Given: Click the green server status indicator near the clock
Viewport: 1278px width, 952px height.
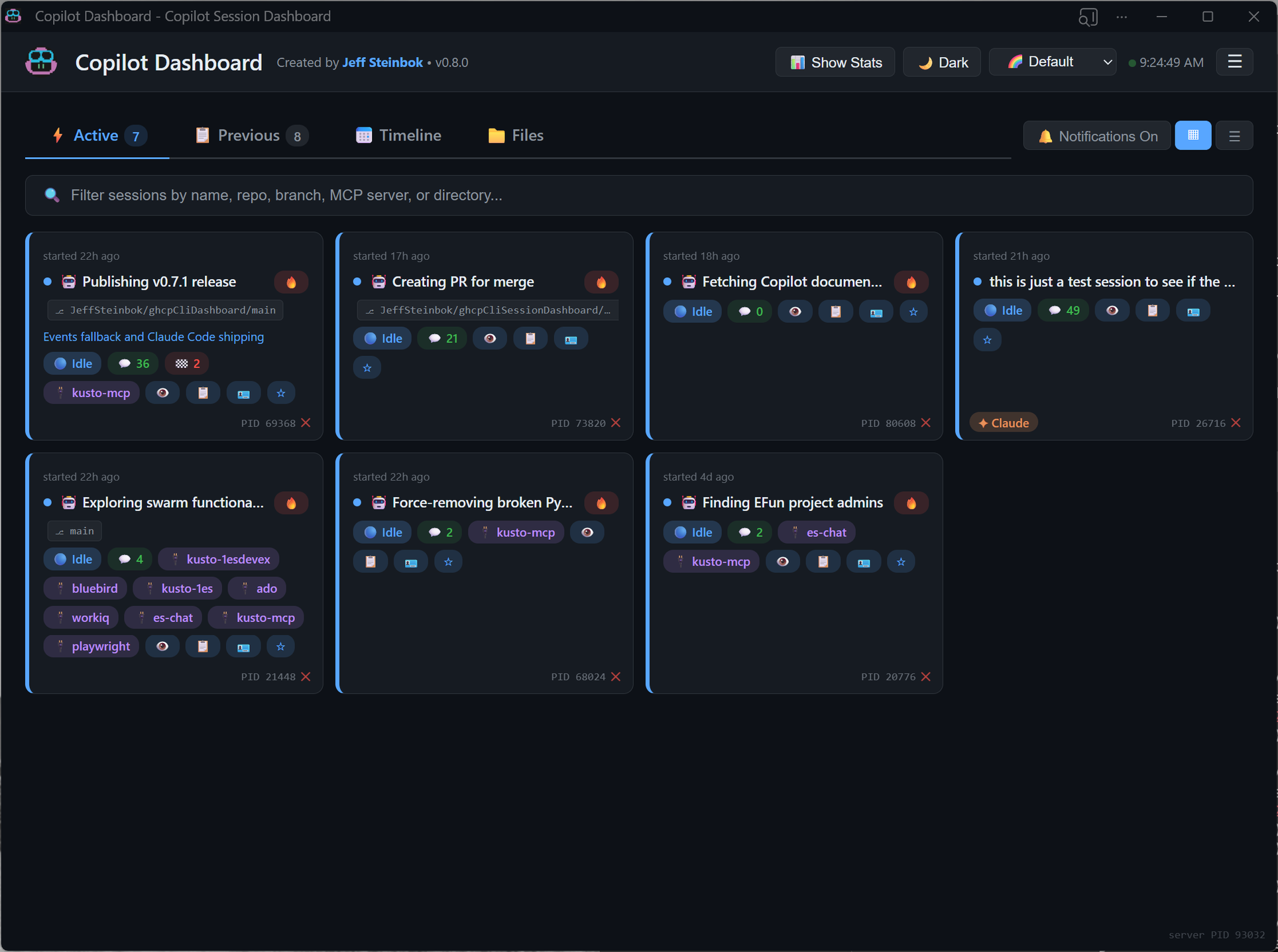Looking at the screenshot, I should pyautogui.click(x=1132, y=62).
